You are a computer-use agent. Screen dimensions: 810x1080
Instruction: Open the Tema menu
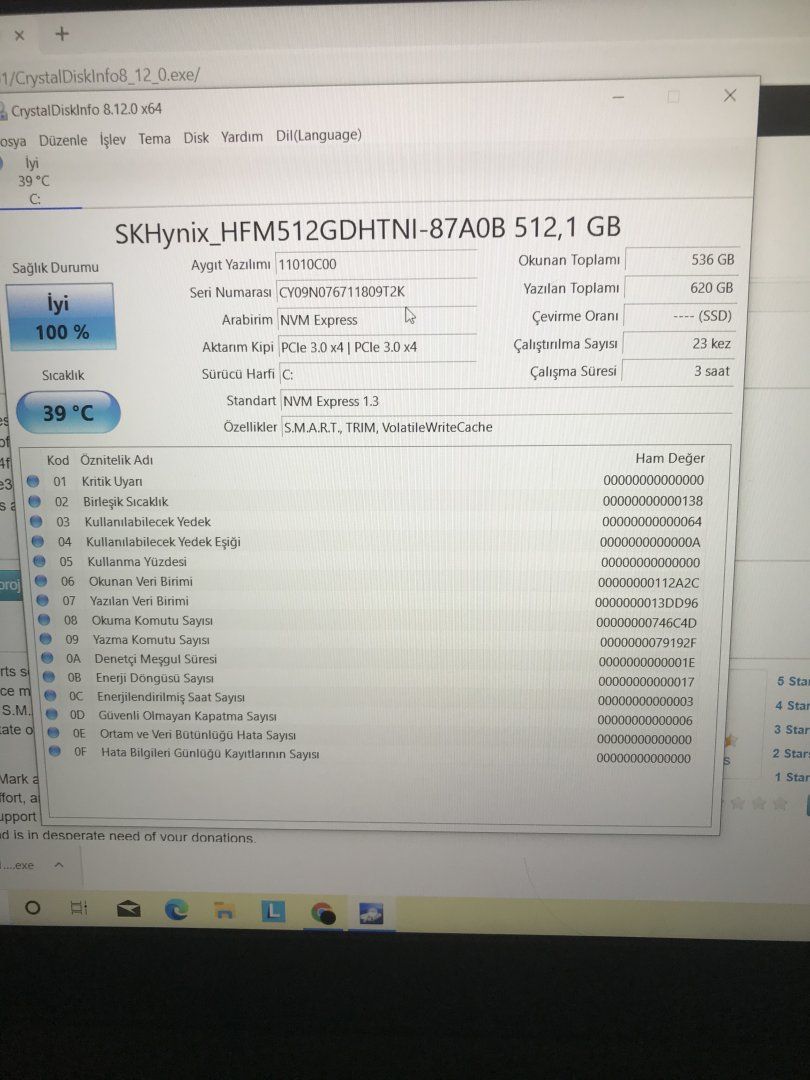(154, 138)
